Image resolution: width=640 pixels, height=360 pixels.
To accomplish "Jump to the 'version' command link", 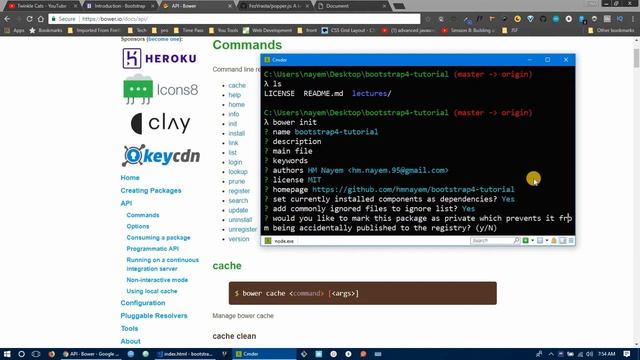I will point(239,239).
